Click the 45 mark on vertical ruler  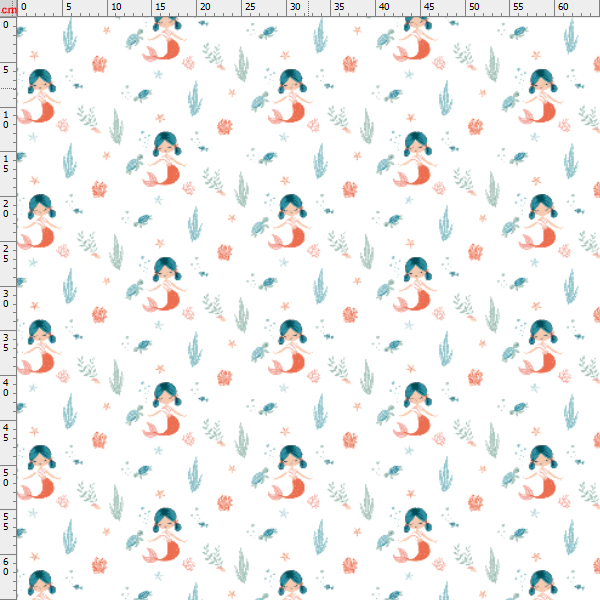6,432
